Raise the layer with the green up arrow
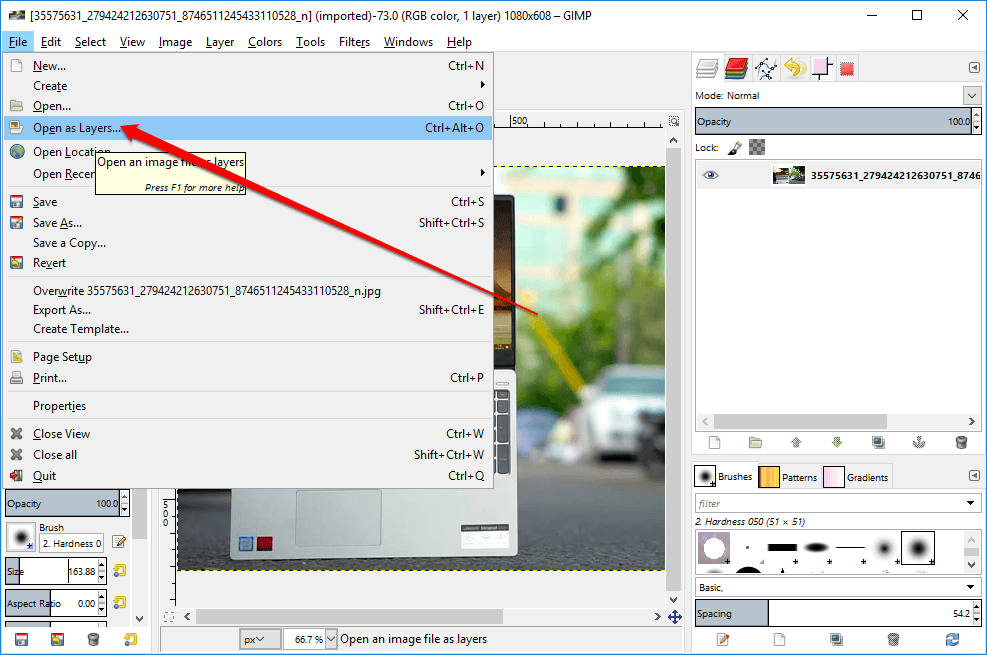Viewport: 987px width, 655px height. tap(796, 442)
